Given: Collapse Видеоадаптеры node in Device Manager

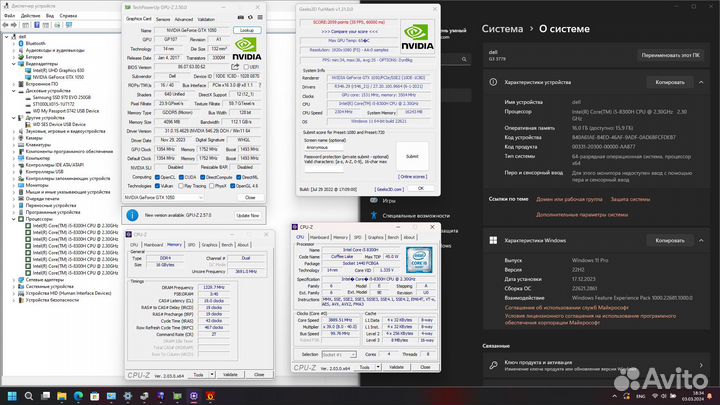Looking at the screenshot, I should [x=14, y=64].
